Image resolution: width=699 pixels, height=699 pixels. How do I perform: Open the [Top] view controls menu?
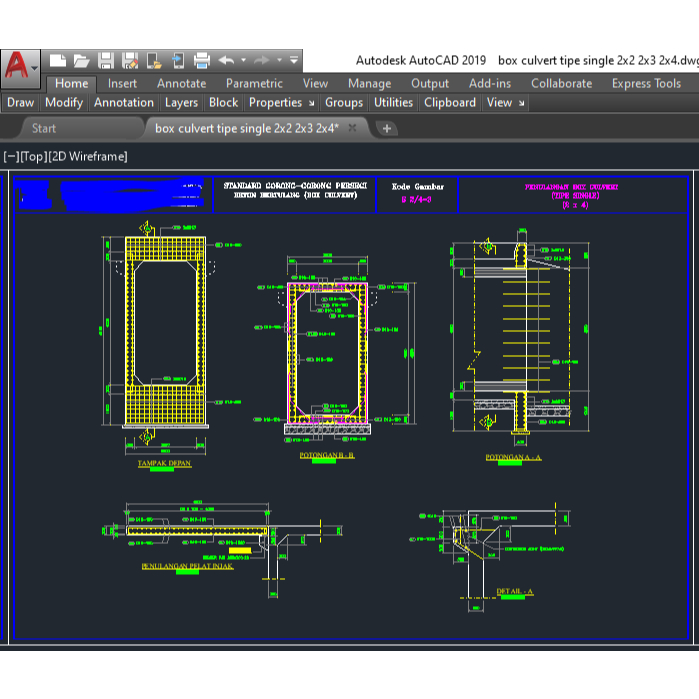[33, 156]
